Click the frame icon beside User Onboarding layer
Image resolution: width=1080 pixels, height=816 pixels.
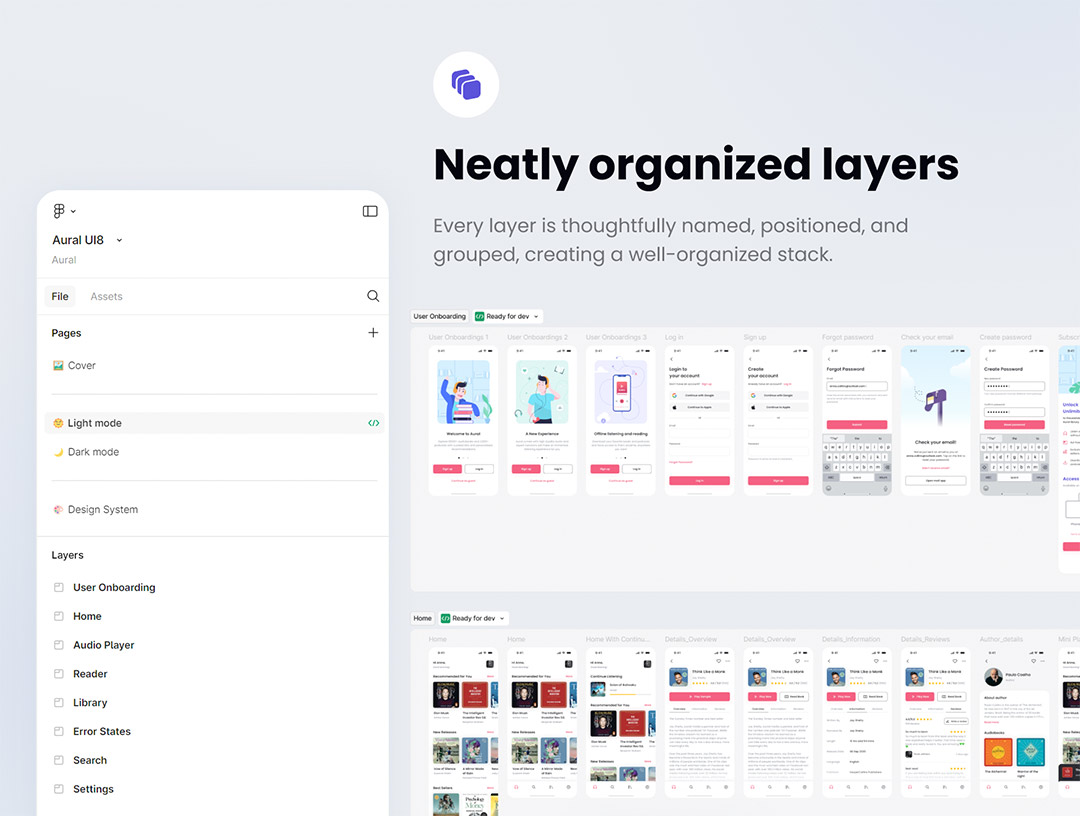[x=59, y=587]
